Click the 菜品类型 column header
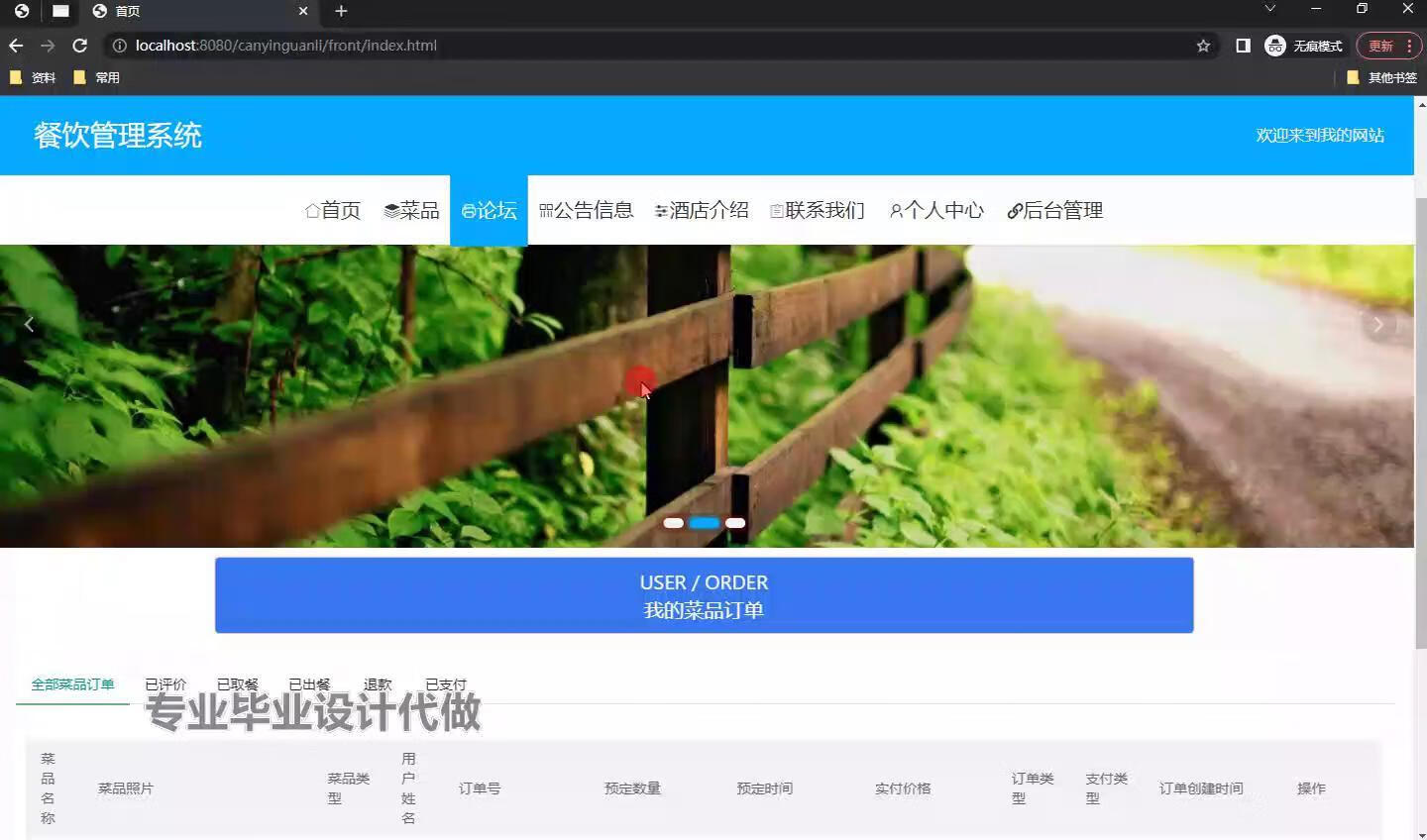 click(348, 788)
